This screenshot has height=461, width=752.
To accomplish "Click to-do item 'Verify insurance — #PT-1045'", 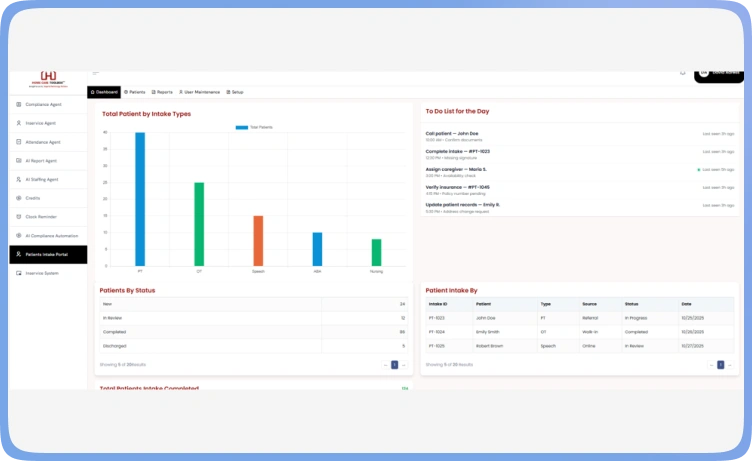I will click(580, 190).
